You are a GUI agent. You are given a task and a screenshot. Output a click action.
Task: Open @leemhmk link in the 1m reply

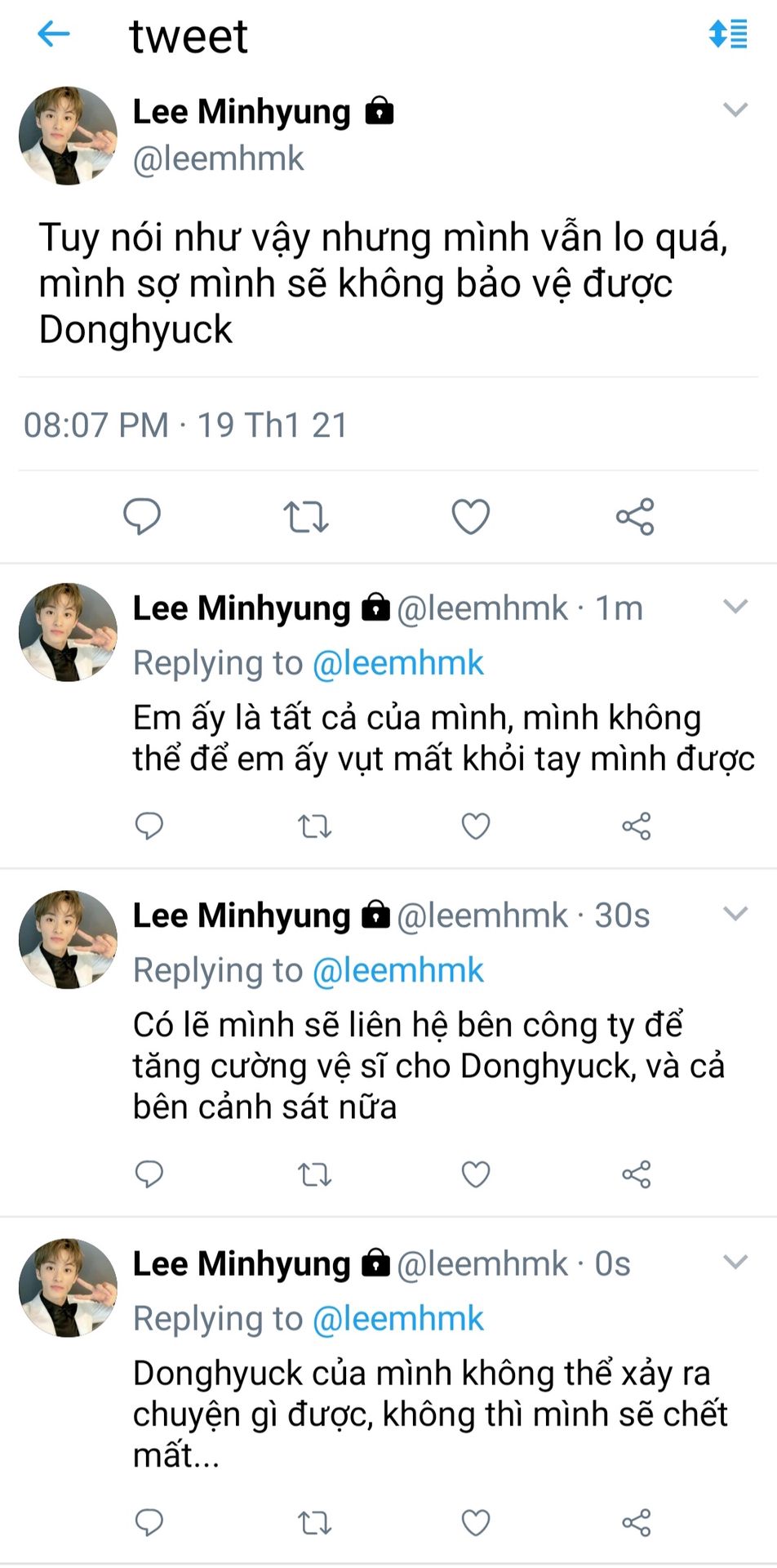coord(398,663)
